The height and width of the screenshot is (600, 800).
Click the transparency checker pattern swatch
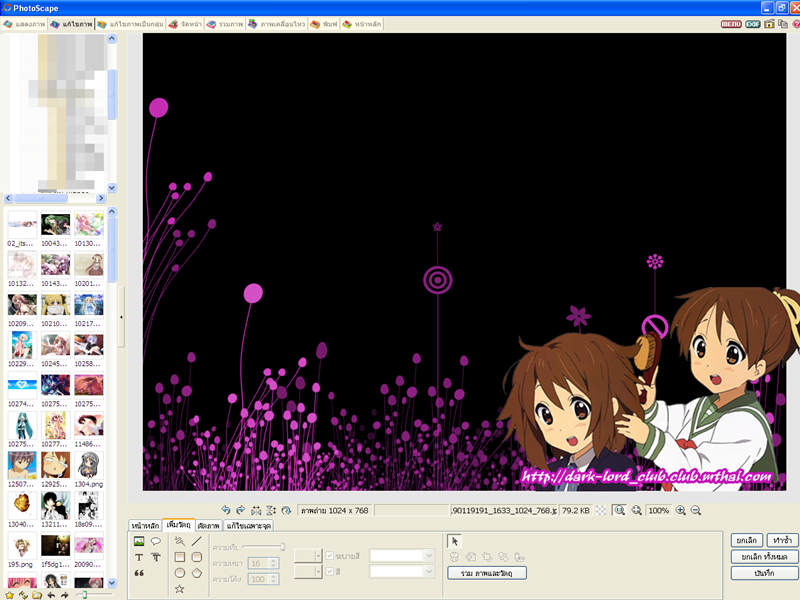coord(602,510)
